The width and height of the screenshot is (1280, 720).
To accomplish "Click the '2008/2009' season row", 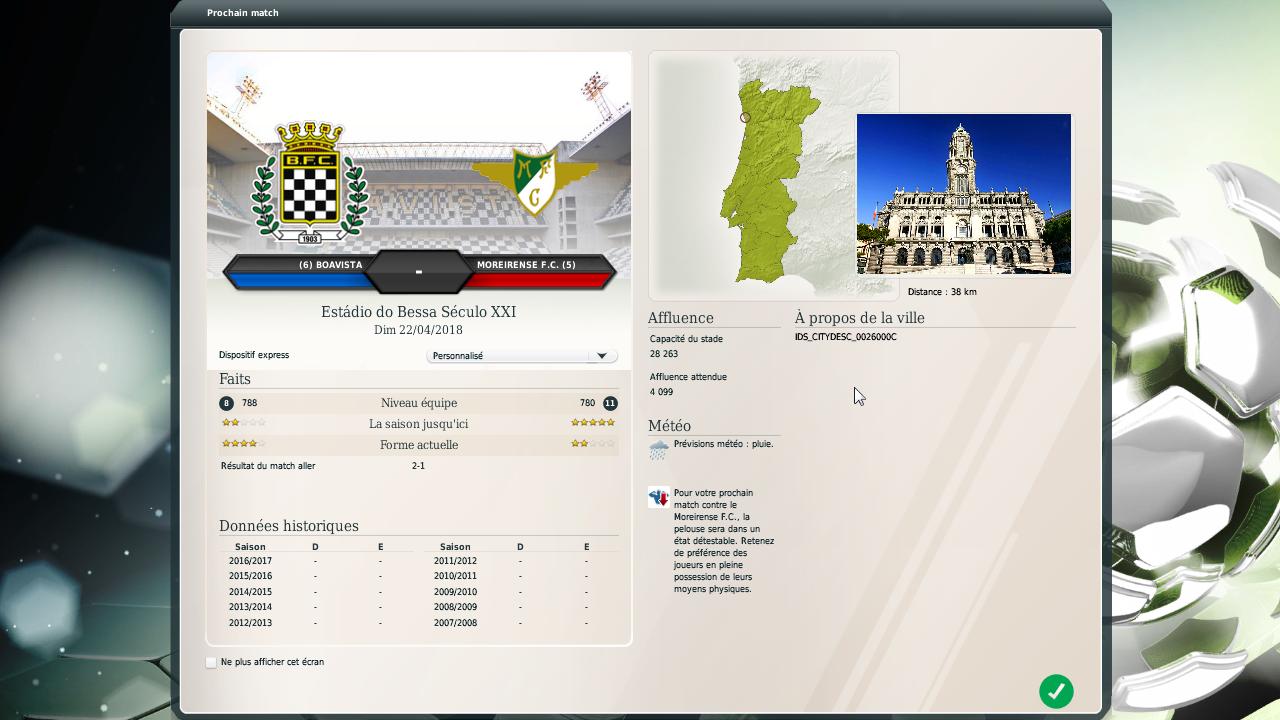I will click(520, 607).
